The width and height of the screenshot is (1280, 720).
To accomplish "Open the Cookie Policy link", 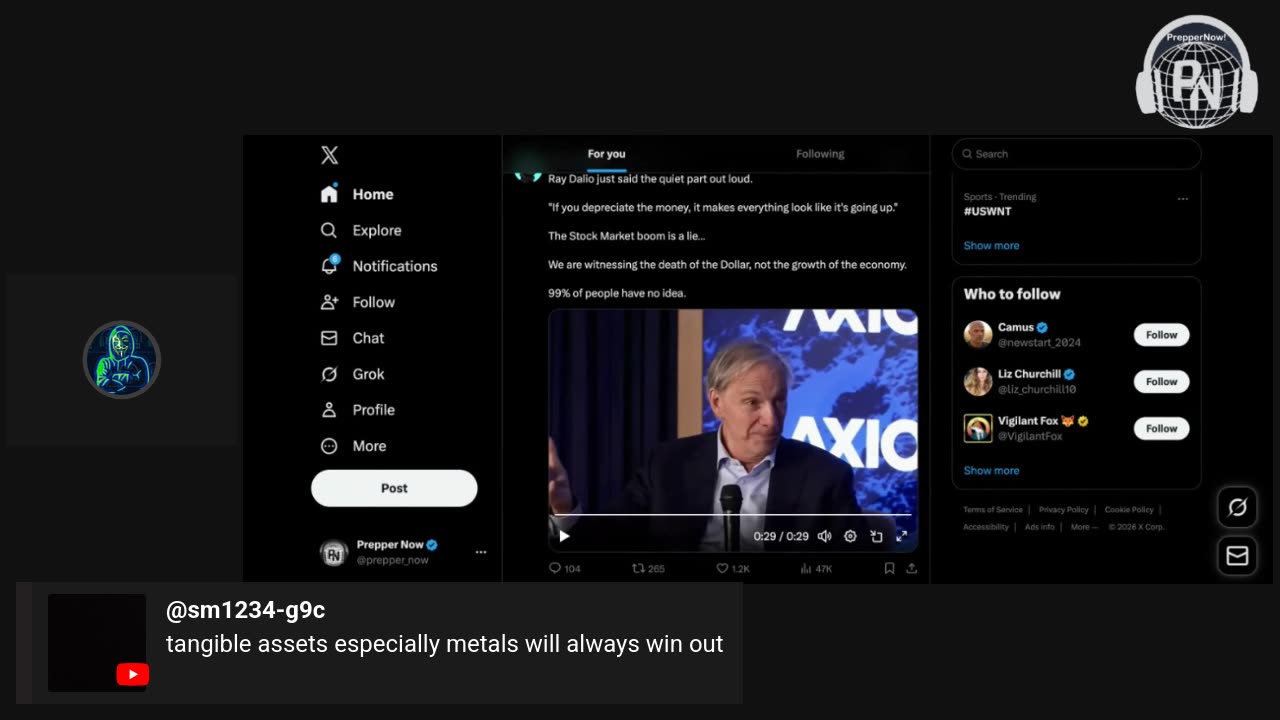I will [x=1129, y=510].
